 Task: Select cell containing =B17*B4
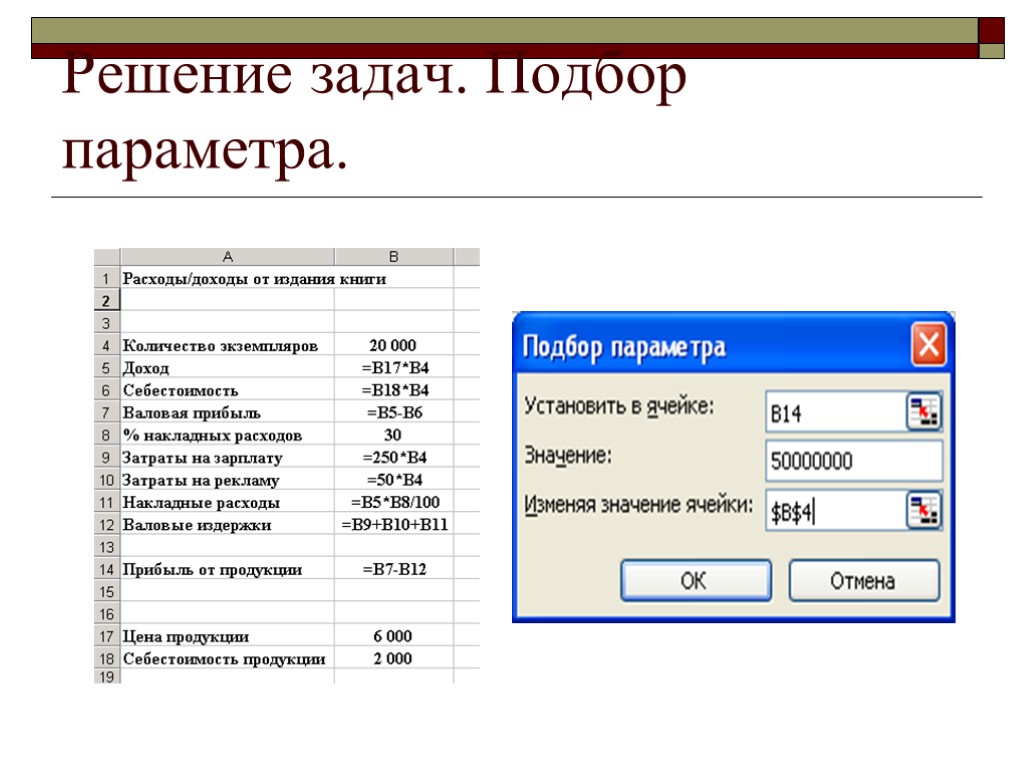click(394, 367)
